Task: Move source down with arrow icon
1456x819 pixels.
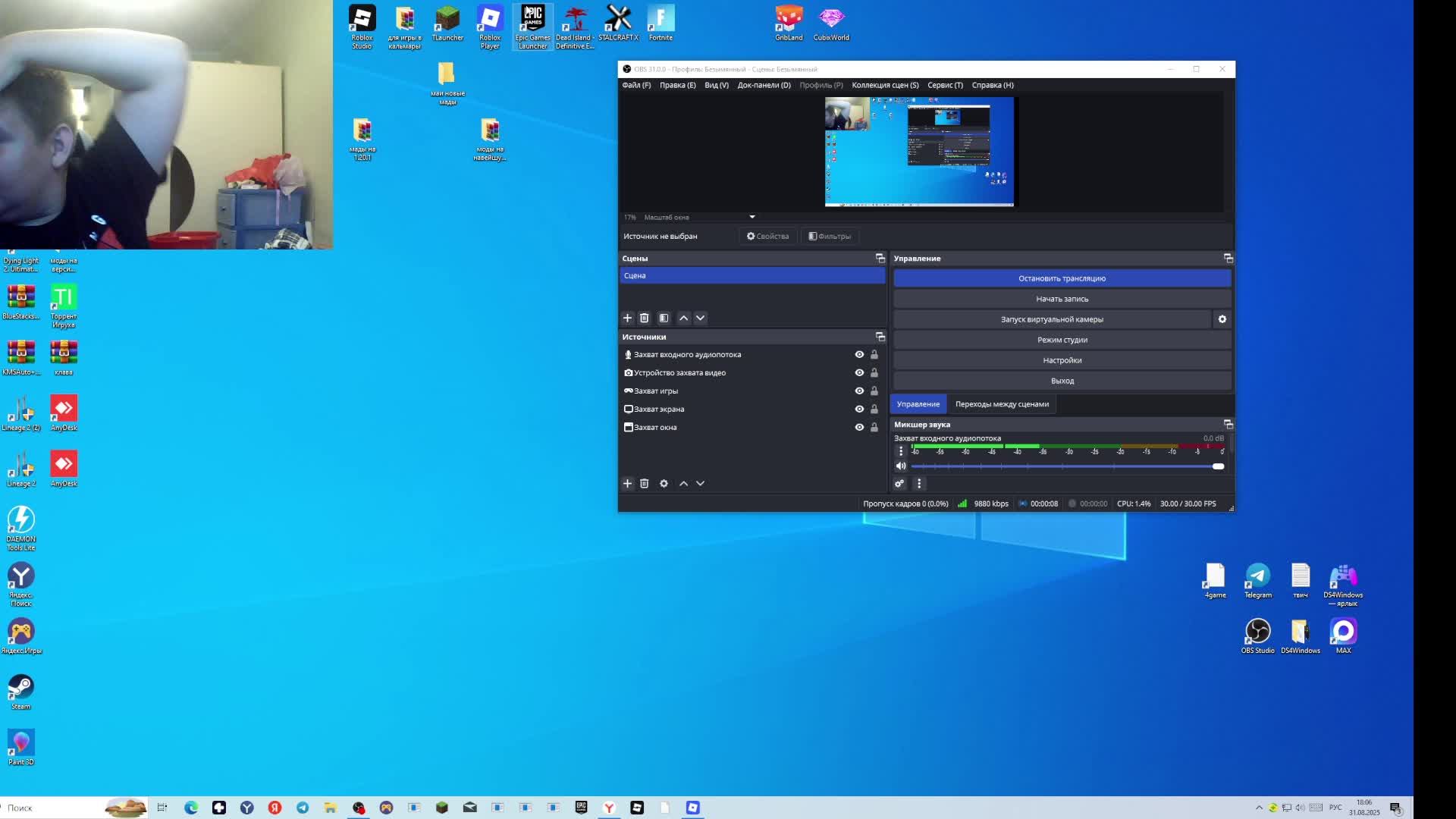Action: click(700, 483)
